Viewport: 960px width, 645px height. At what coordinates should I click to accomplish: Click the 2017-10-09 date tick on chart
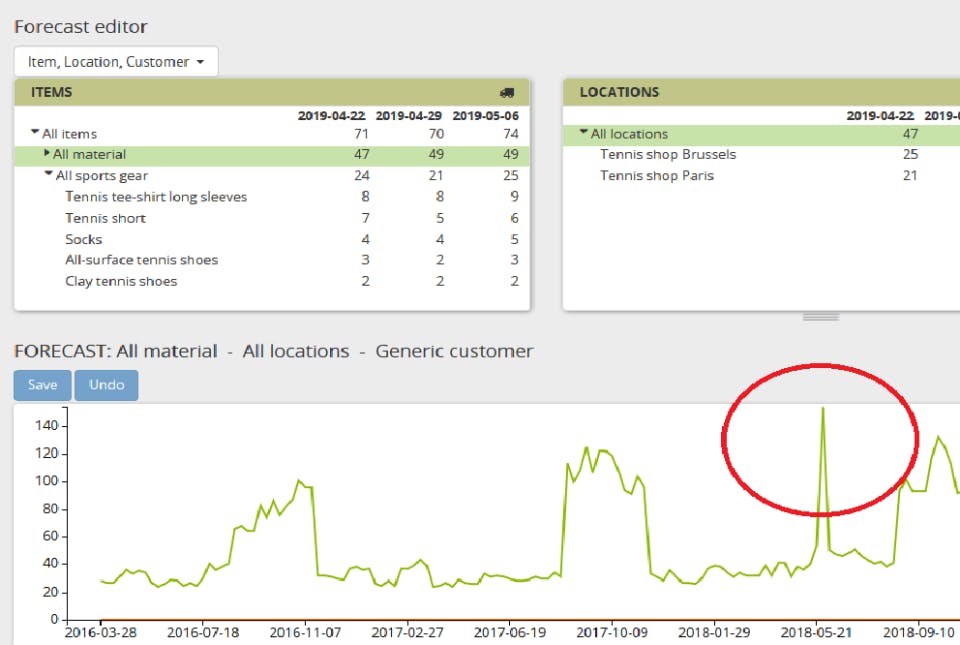[x=612, y=632]
